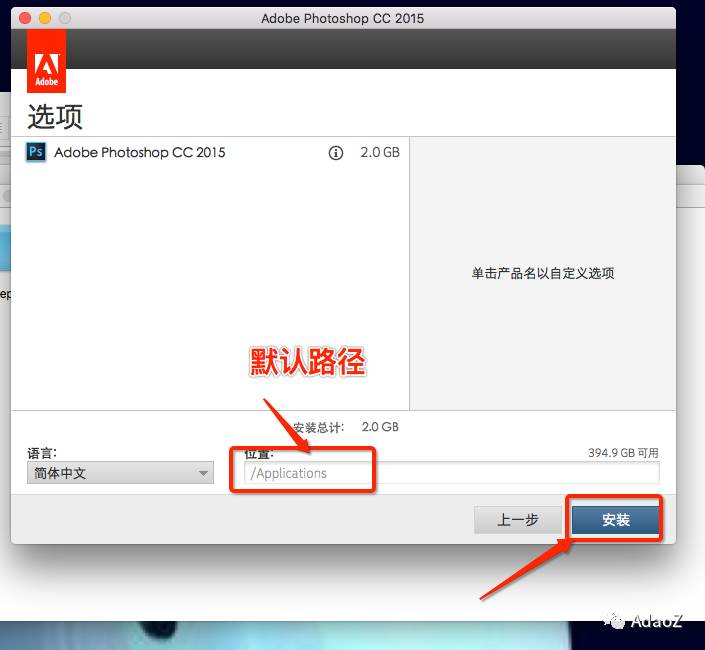
Task: Click the 安装总计 total size label
Action: point(320,427)
